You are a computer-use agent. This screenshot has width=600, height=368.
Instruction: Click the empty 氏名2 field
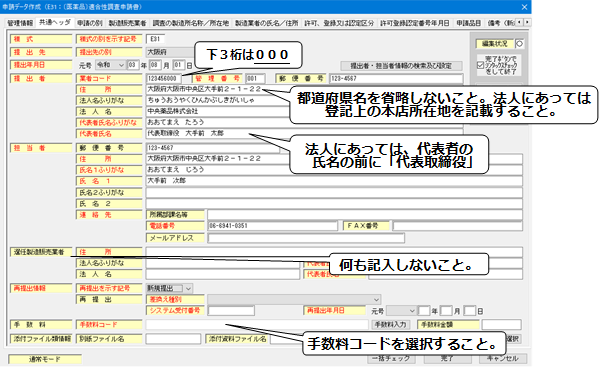pyautogui.click(x=334, y=204)
